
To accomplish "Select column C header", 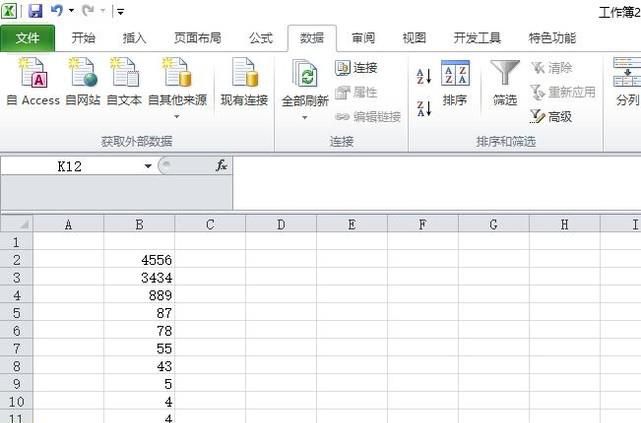I will (210, 224).
